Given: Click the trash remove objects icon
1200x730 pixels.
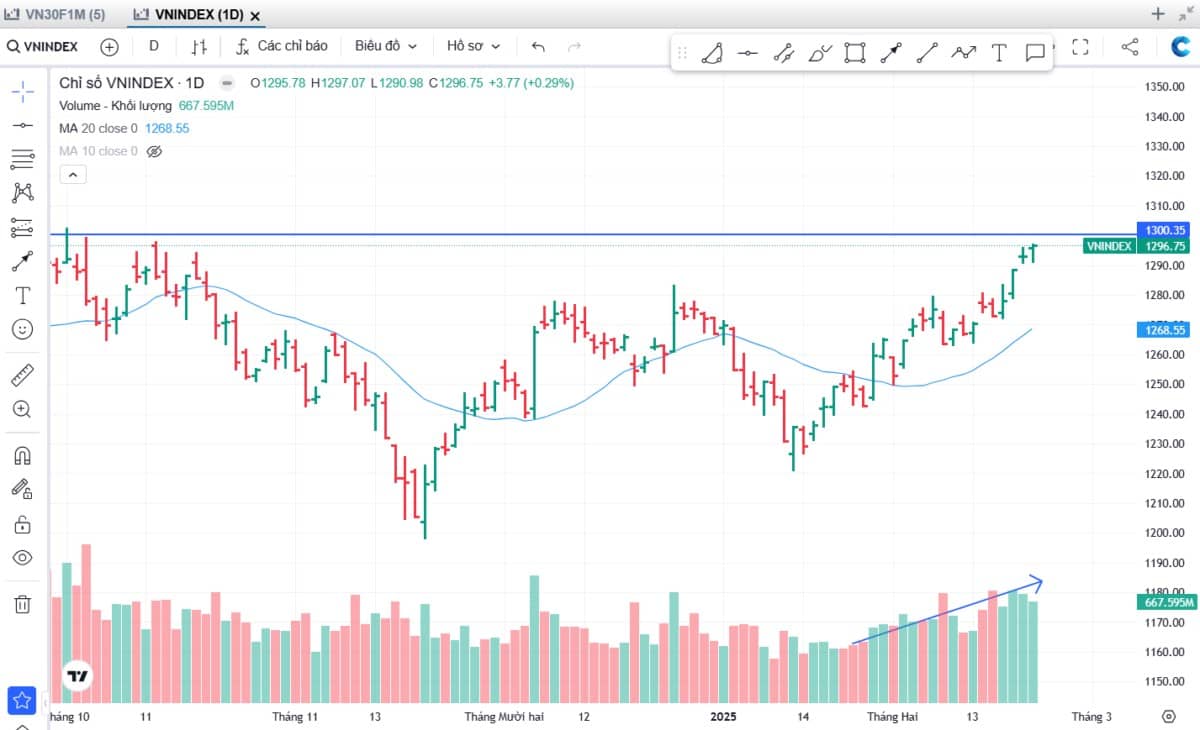Looking at the screenshot, I should [x=22, y=604].
